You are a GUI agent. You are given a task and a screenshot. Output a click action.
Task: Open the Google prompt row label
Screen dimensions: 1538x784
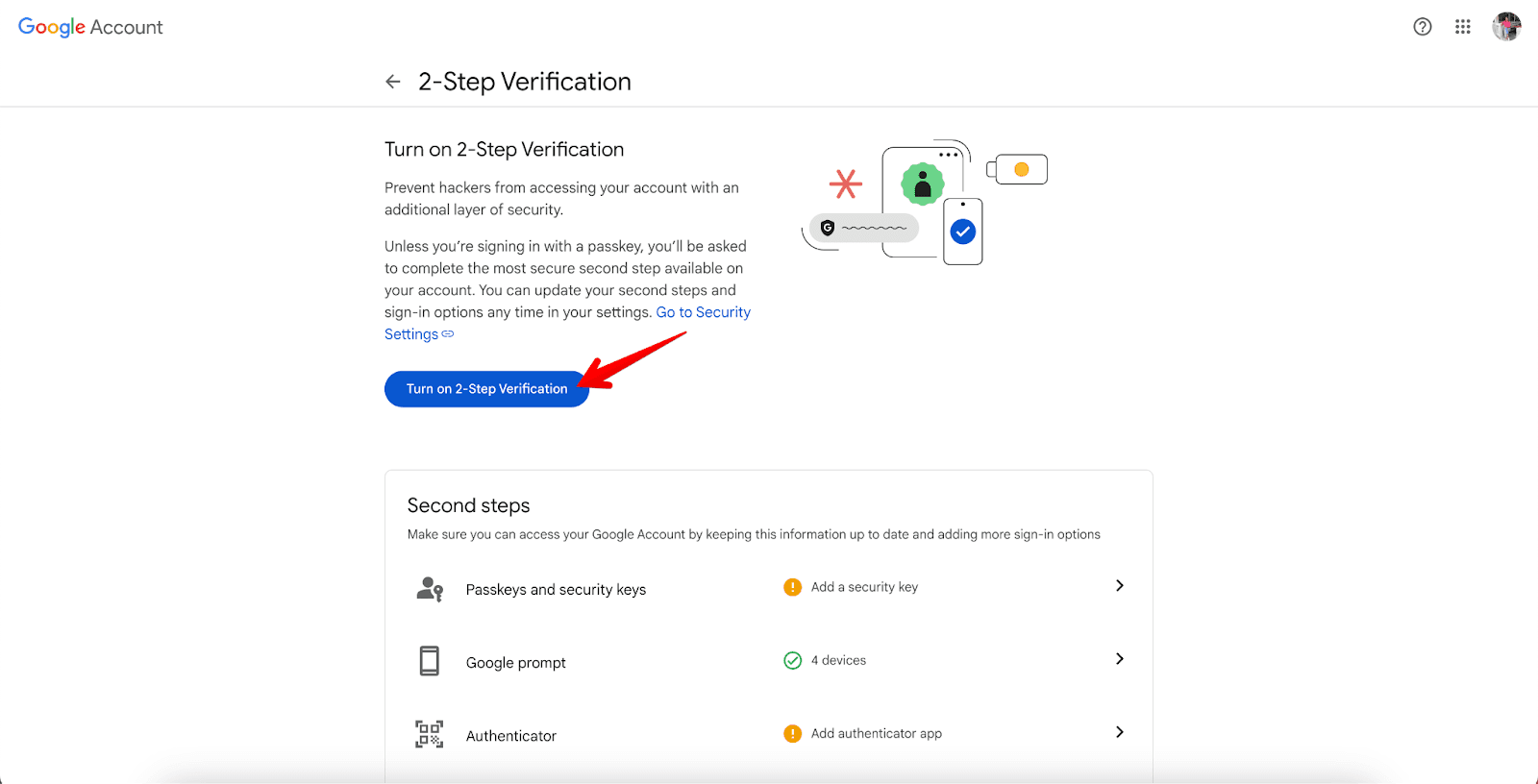pyautogui.click(x=515, y=663)
